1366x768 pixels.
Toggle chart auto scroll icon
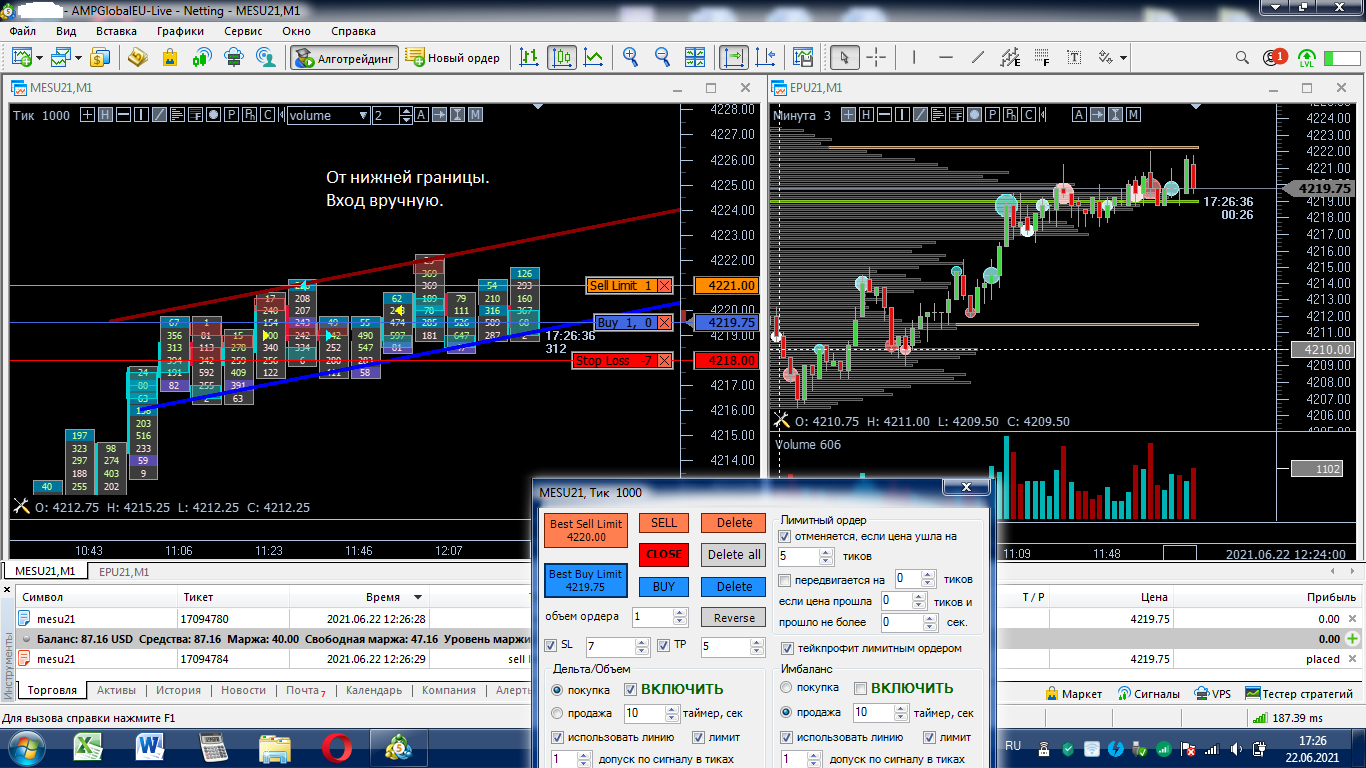click(x=734, y=57)
